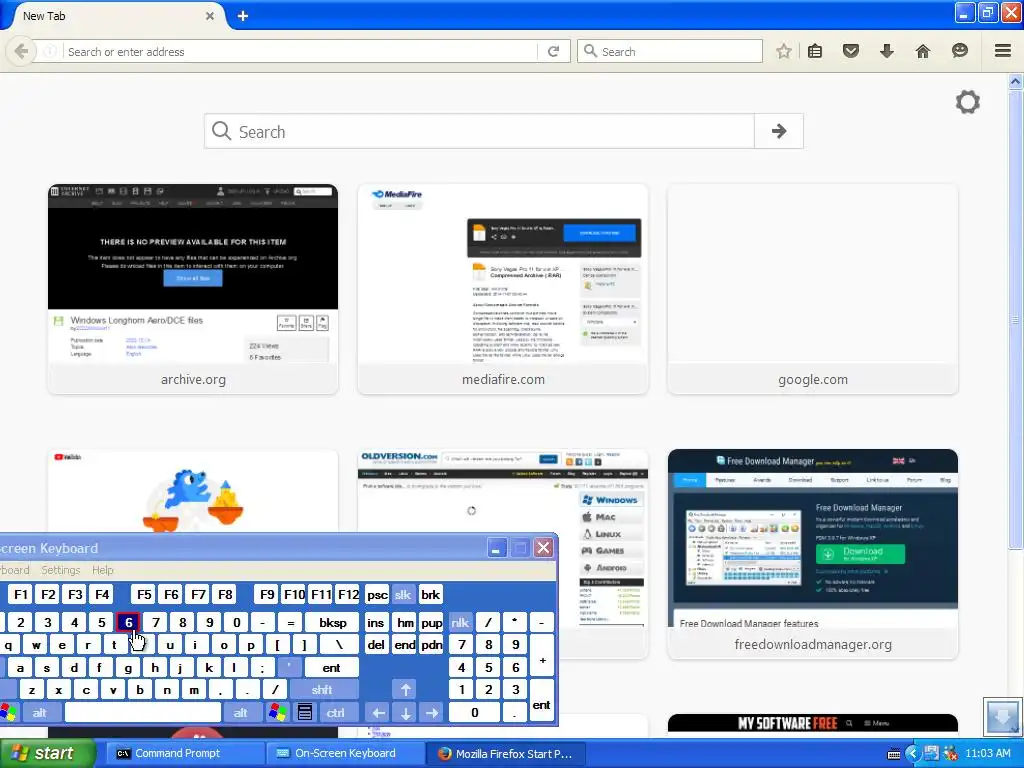Click the backslash key
The width and height of the screenshot is (1024, 768).
(339, 645)
